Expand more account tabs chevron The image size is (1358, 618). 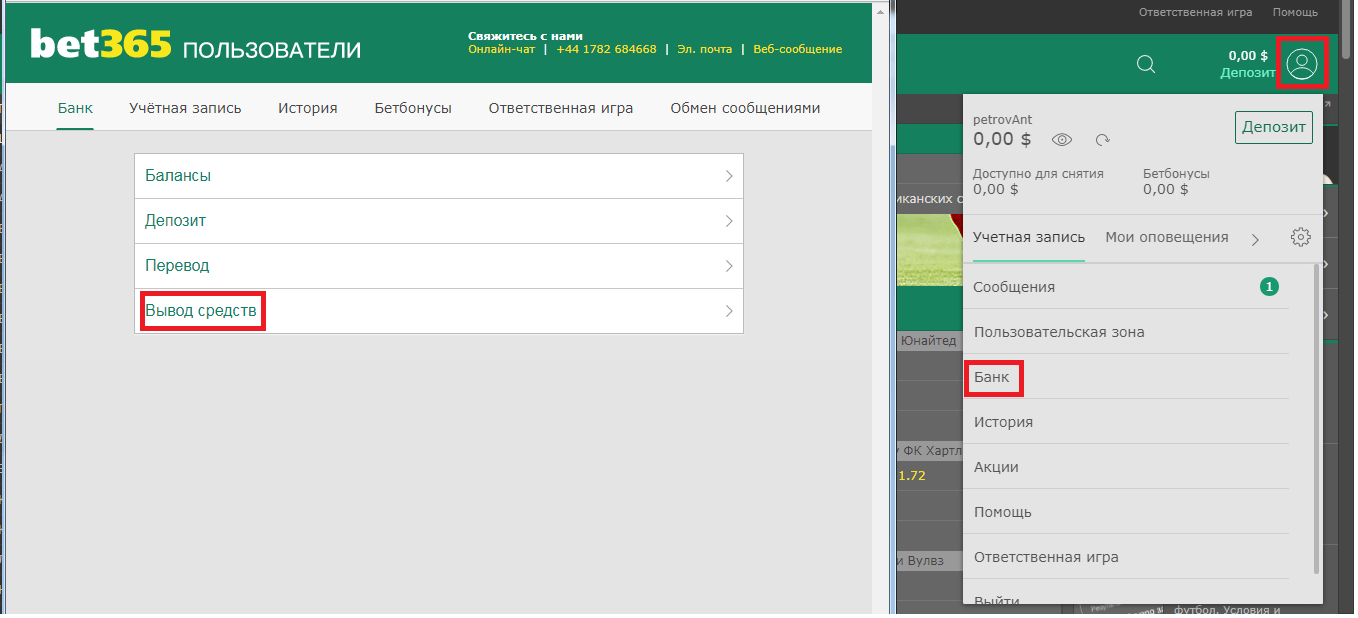(x=1255, y=239)
